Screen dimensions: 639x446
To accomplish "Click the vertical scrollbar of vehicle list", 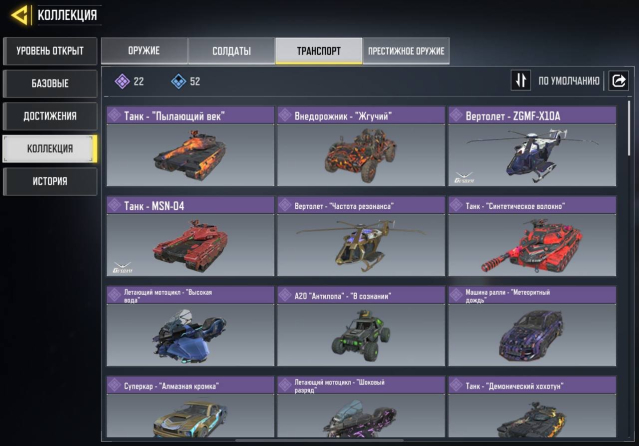I will pos(629,128).
